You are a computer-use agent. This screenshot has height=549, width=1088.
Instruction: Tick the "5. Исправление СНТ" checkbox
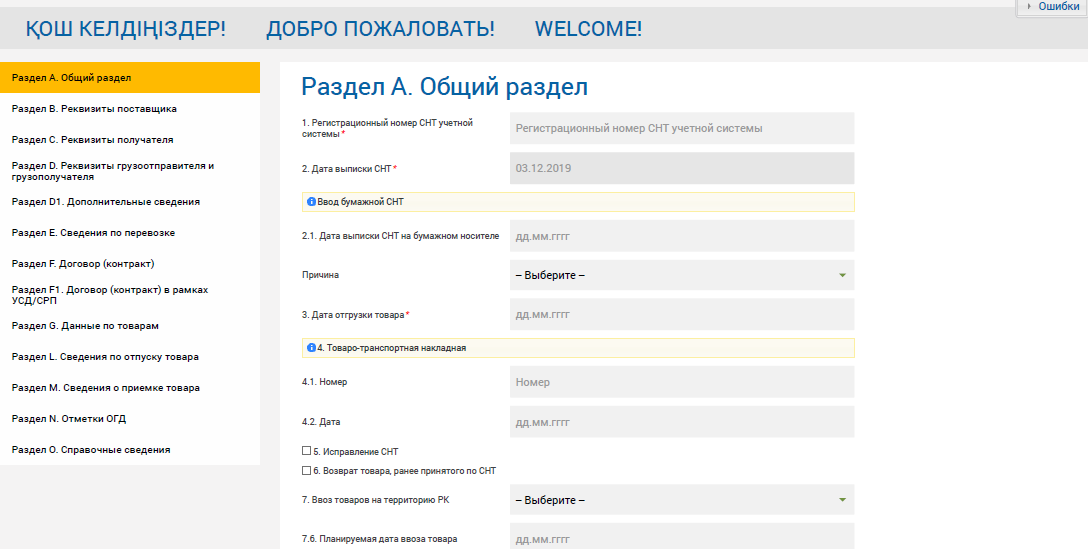306,451
